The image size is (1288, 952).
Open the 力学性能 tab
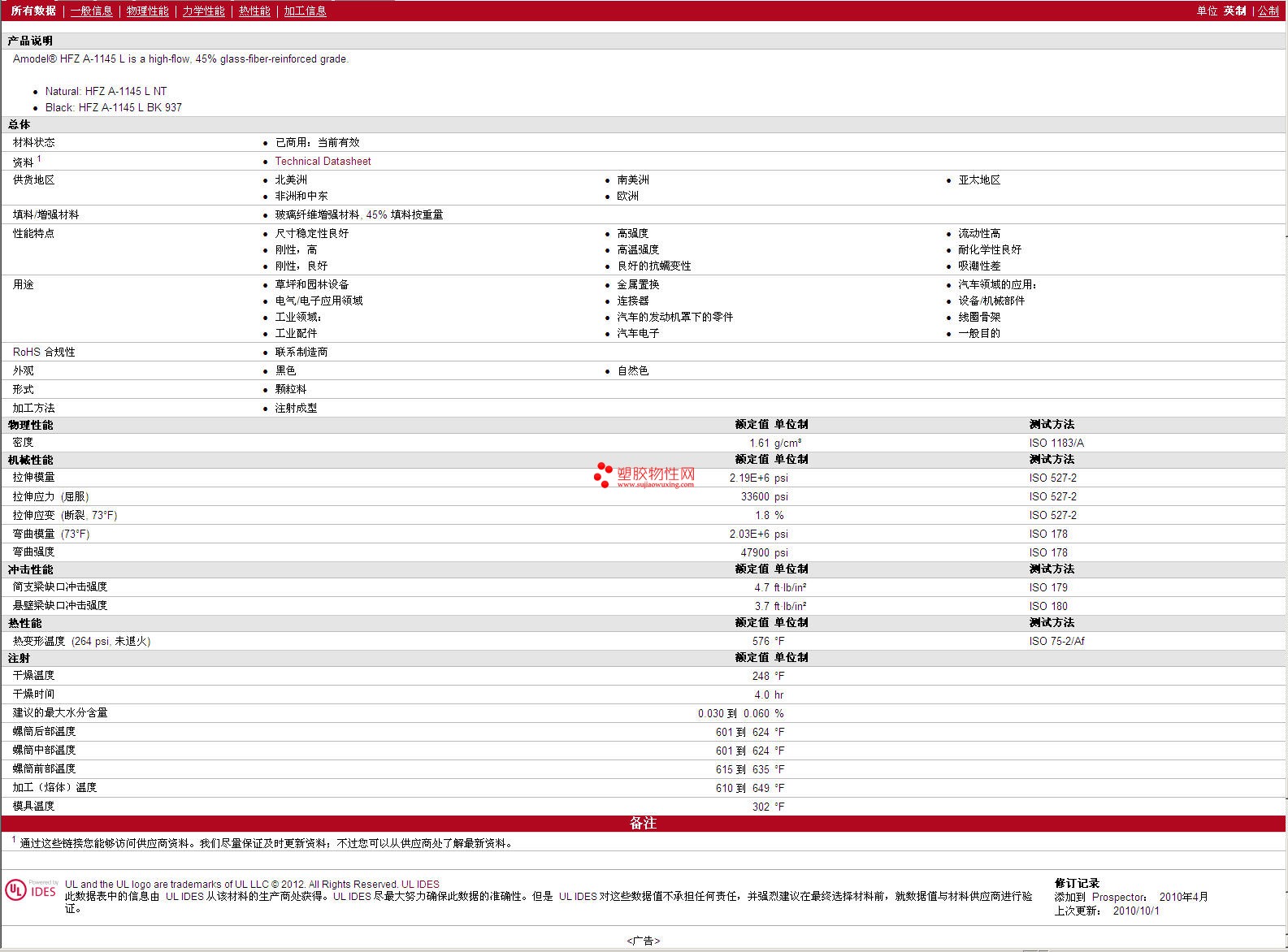[203, 11]
